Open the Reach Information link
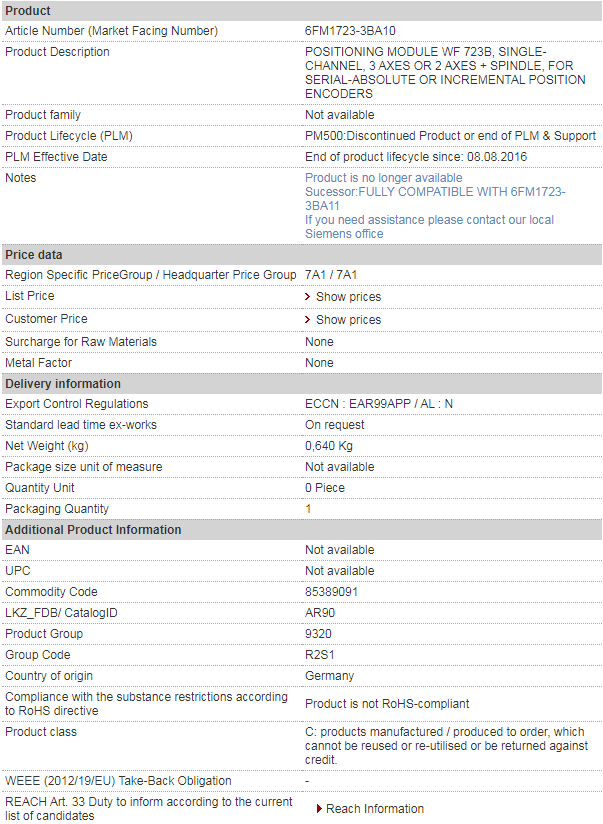The width and height of the screenshot is (603, 824). pos(375,809)
